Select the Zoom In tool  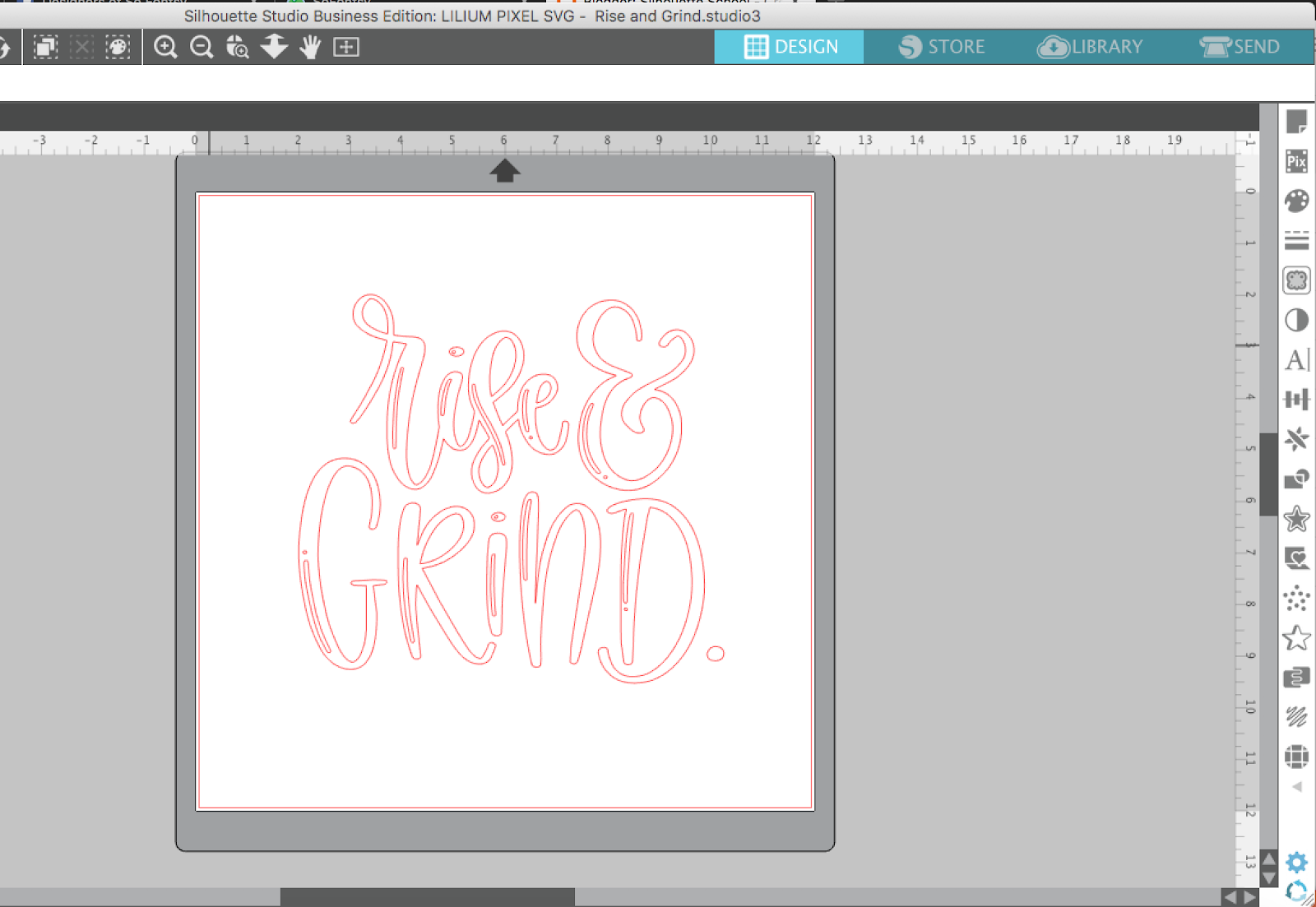165,47
